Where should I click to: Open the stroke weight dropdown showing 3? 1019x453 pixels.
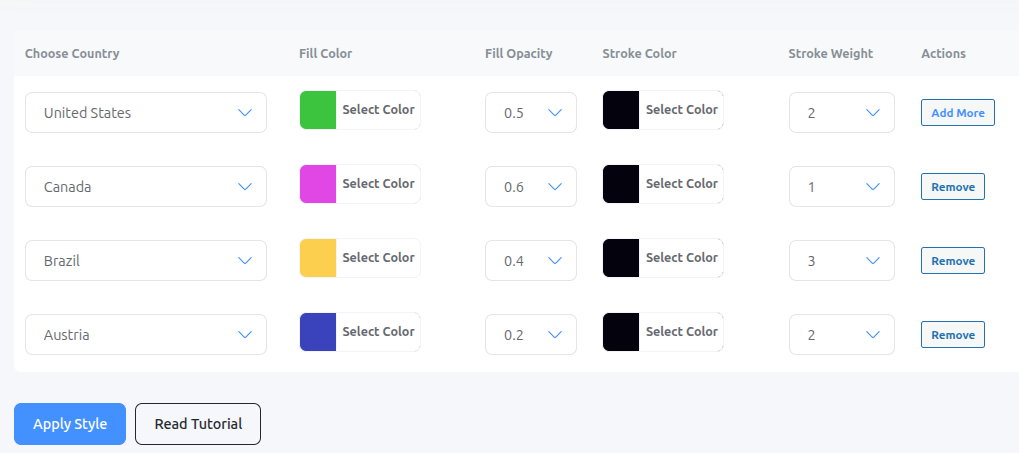coord(843,261)
